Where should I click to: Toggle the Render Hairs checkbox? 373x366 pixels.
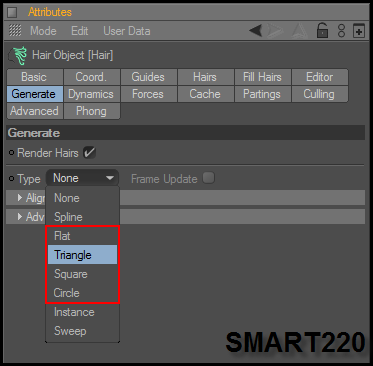click(89, 153)
